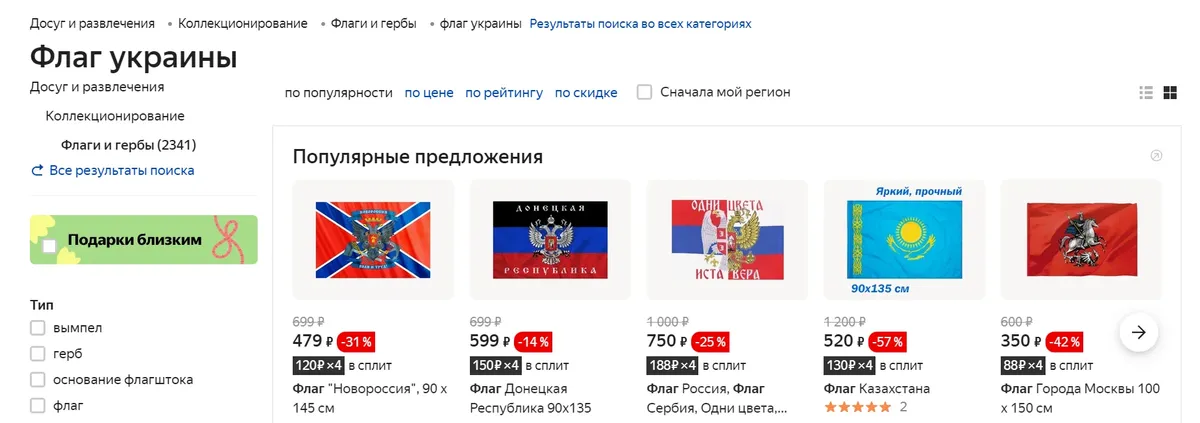1200x423 pixels.
Task: Tick the основание флагштока filter
Action: pos(38,380)
